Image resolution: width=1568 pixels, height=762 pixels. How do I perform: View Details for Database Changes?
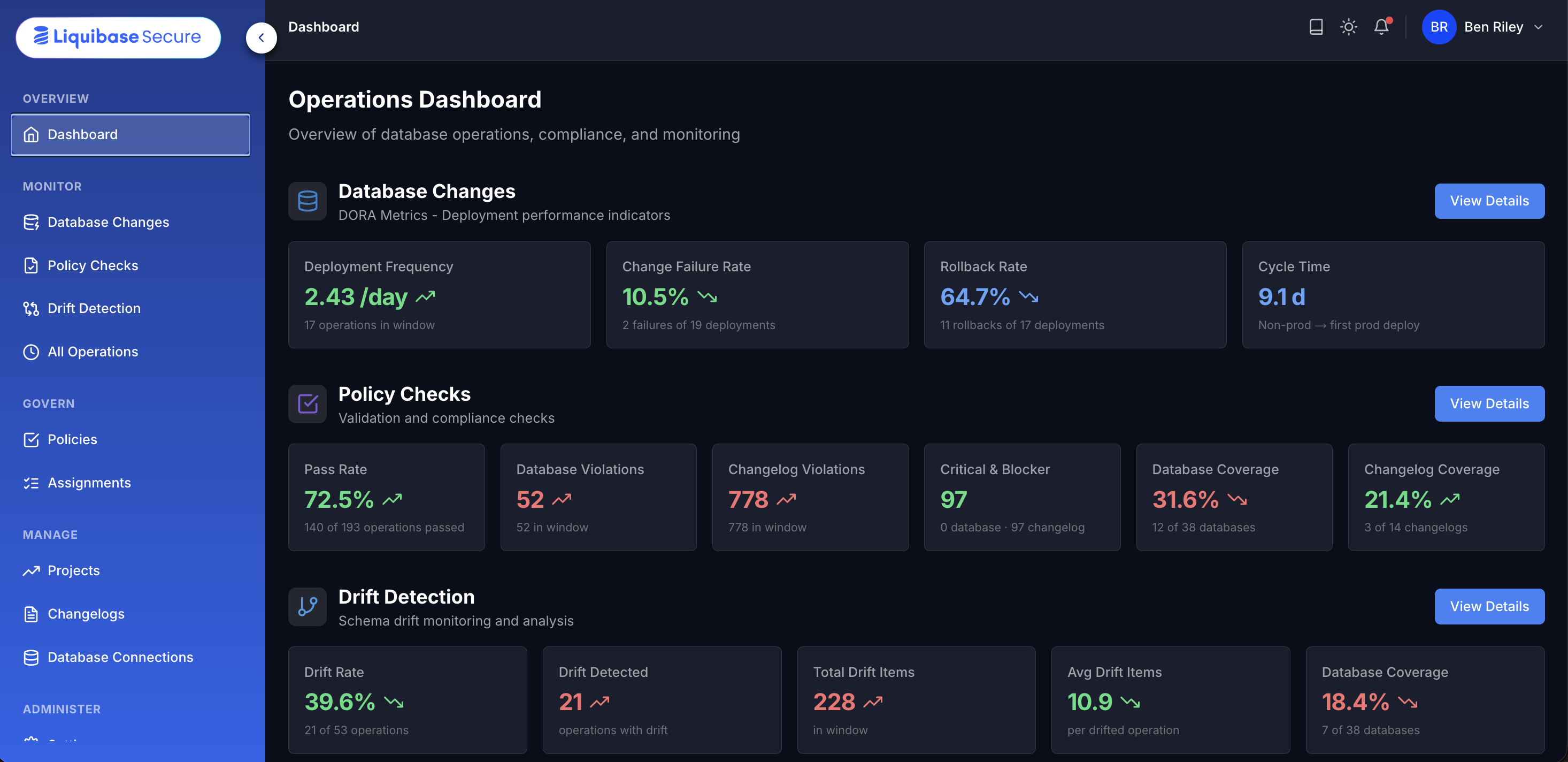pyautogui.click(x=1489, y=201)
